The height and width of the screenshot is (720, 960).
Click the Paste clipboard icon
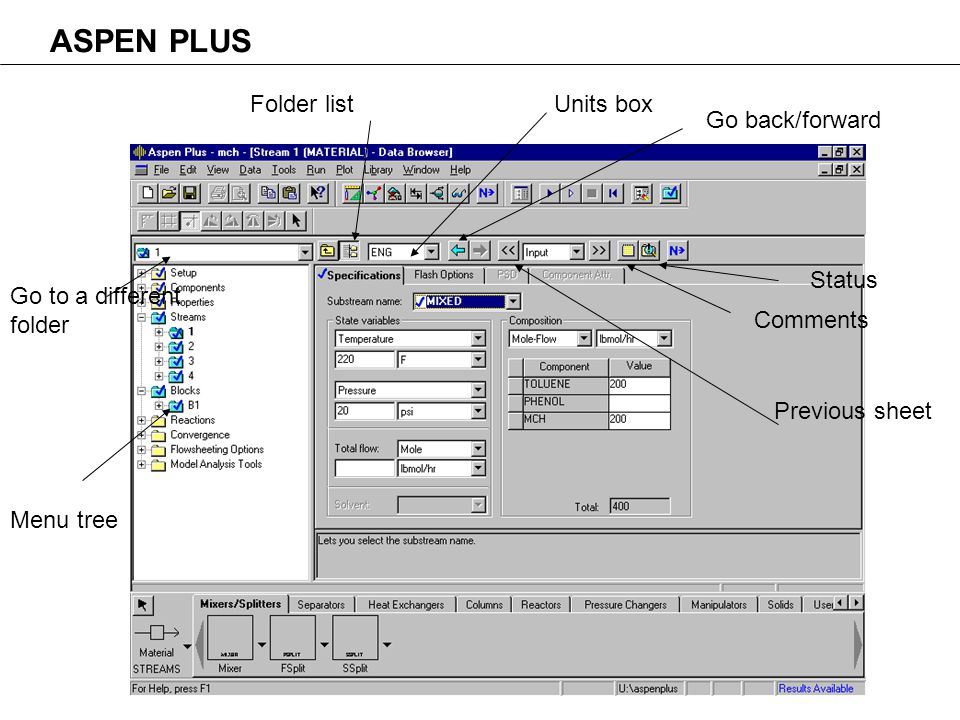click(x=290, y=193)
